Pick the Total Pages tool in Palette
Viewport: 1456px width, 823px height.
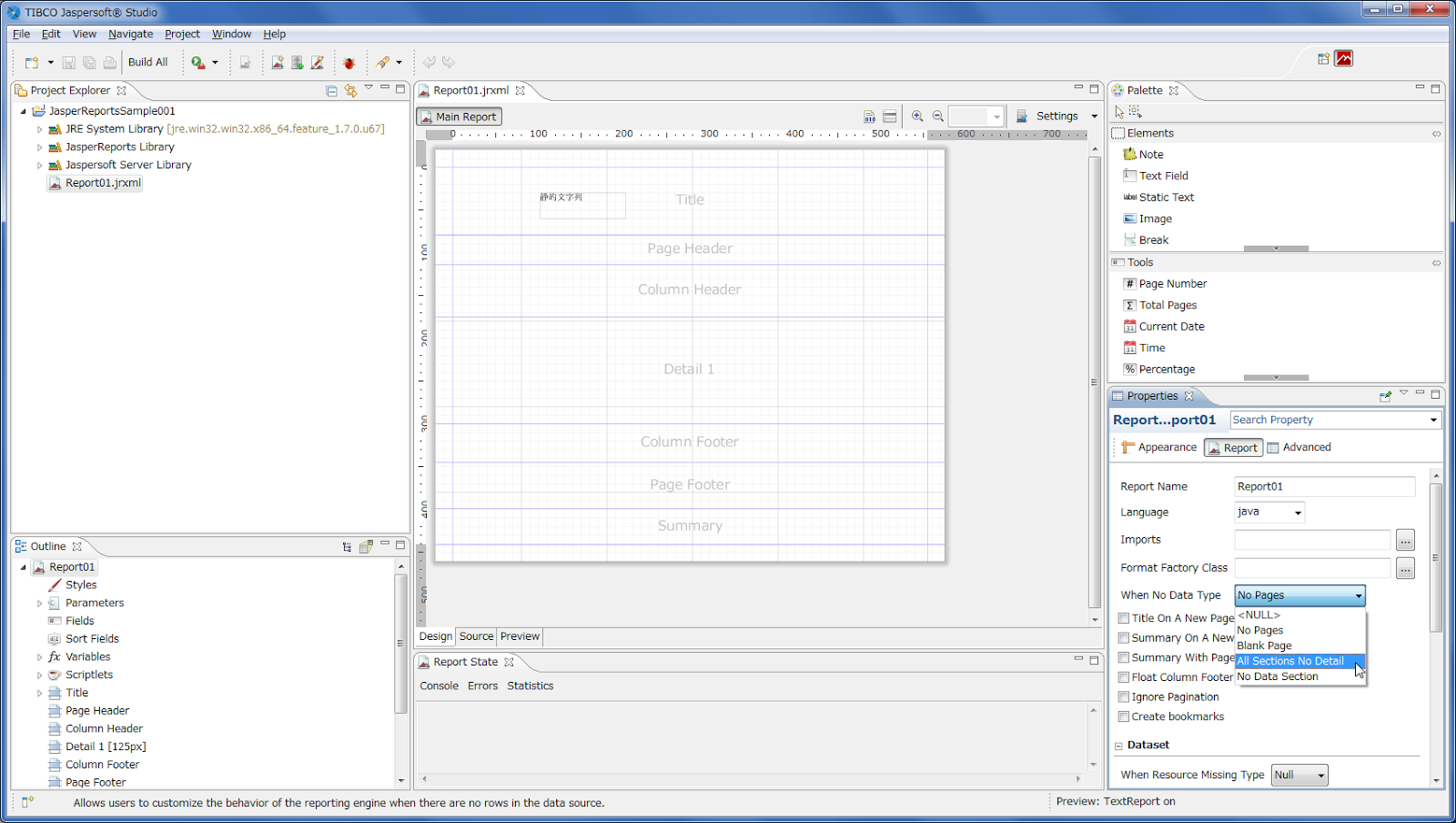pyautogui.click(x=1159, y=305)
